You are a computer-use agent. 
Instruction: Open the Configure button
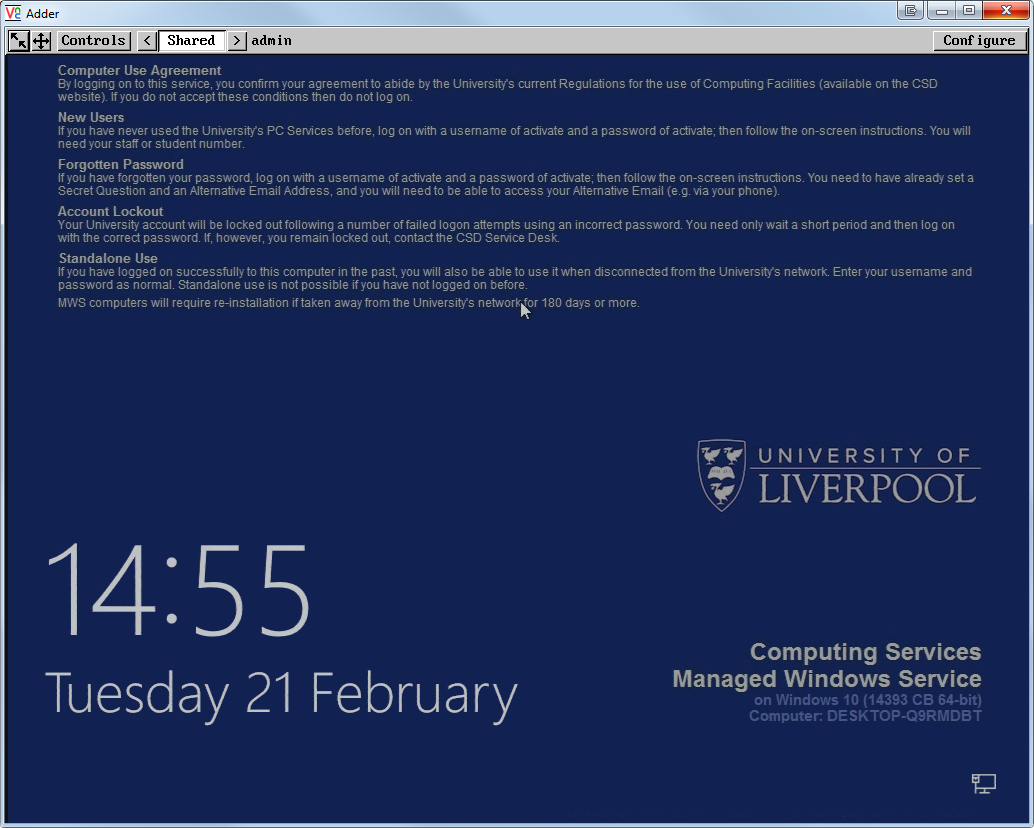(x=979, y=41)
